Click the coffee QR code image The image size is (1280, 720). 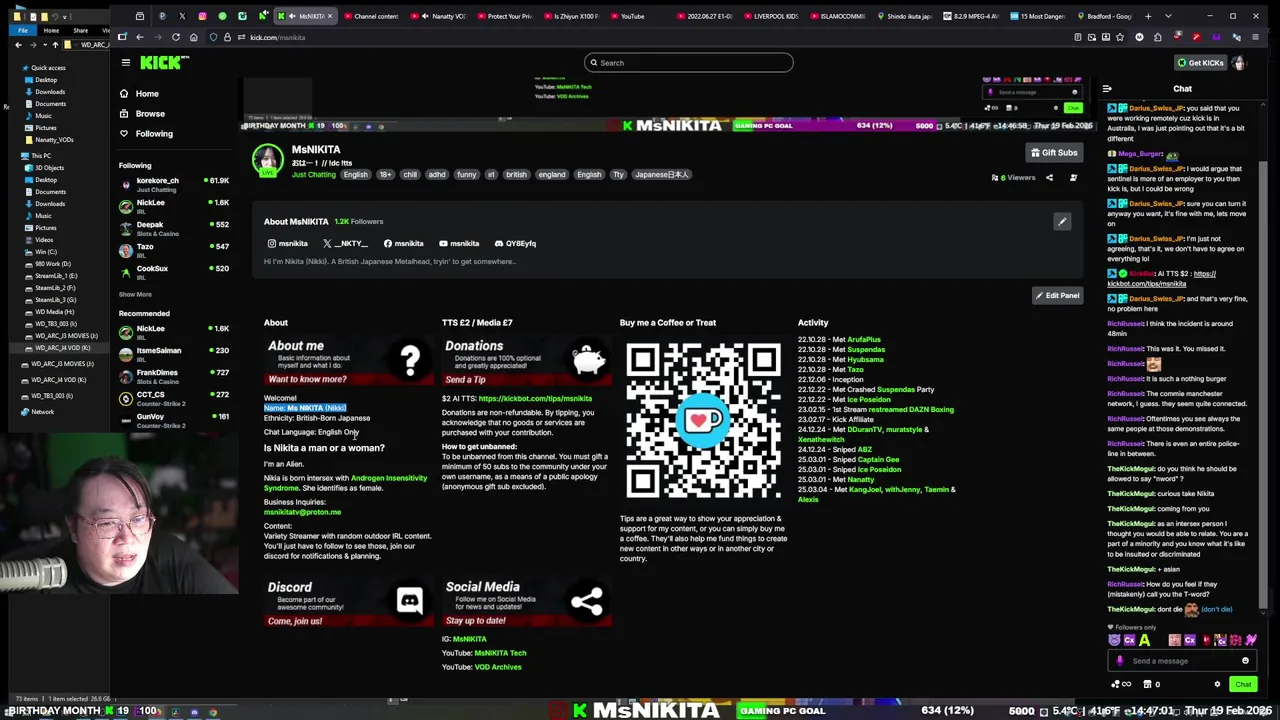(703, 421)
